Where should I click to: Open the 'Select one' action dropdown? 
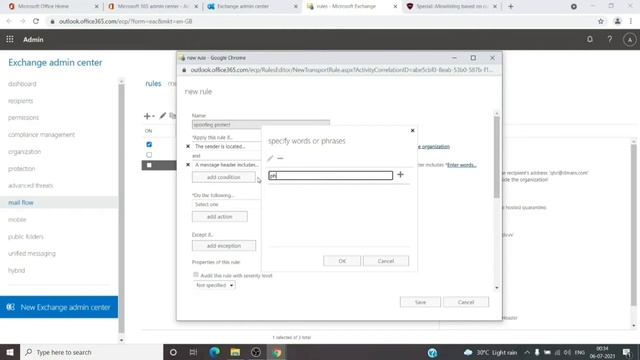click(x=227, y=204)
